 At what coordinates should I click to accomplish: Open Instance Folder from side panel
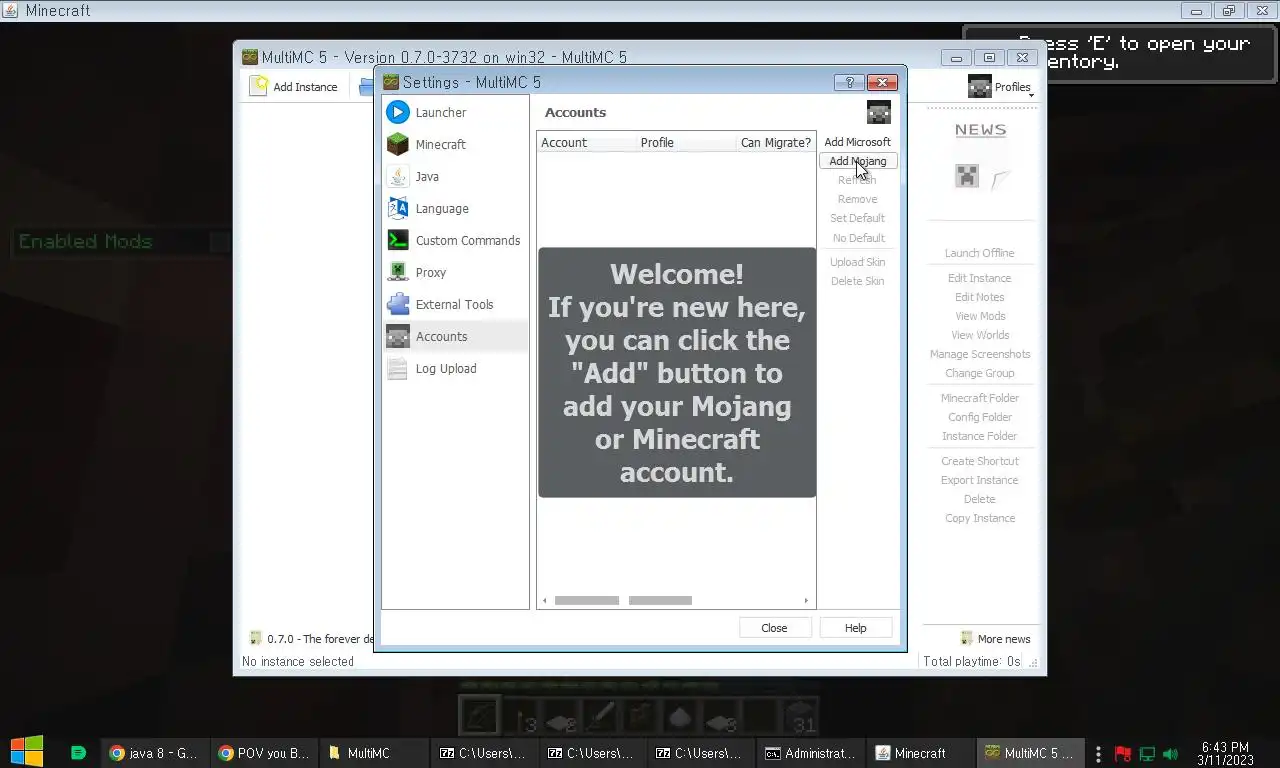click(x=979, y=436)
